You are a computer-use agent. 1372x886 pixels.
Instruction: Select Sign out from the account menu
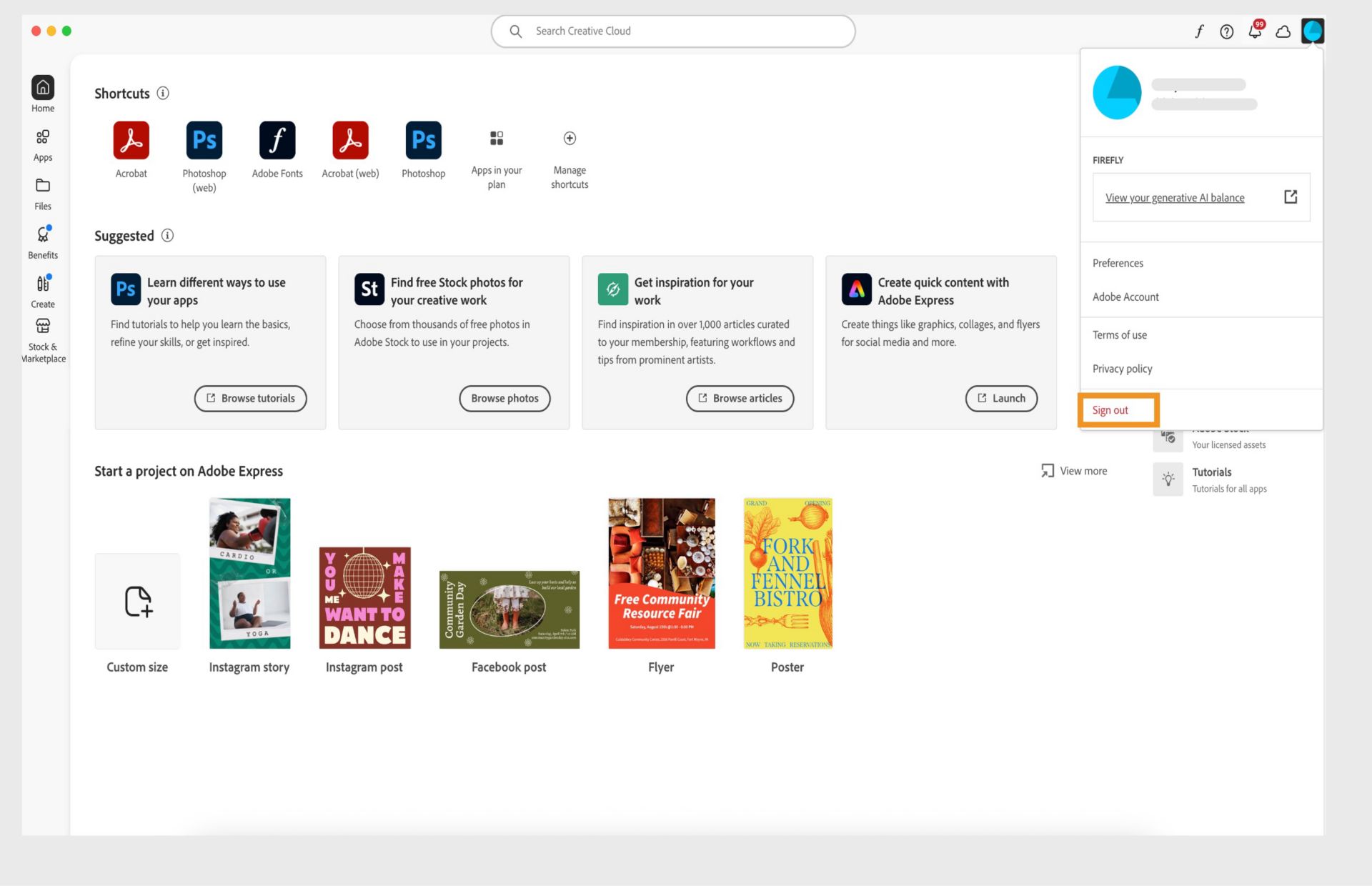click(1109, 409)
